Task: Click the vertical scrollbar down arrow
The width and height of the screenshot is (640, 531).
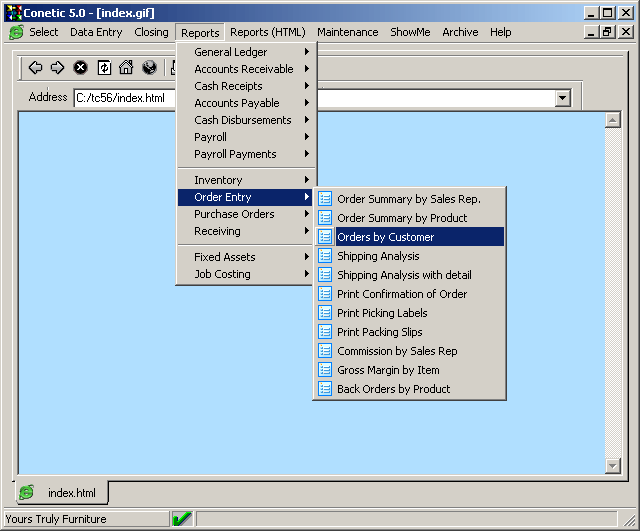Action: (x=613, y=466)
